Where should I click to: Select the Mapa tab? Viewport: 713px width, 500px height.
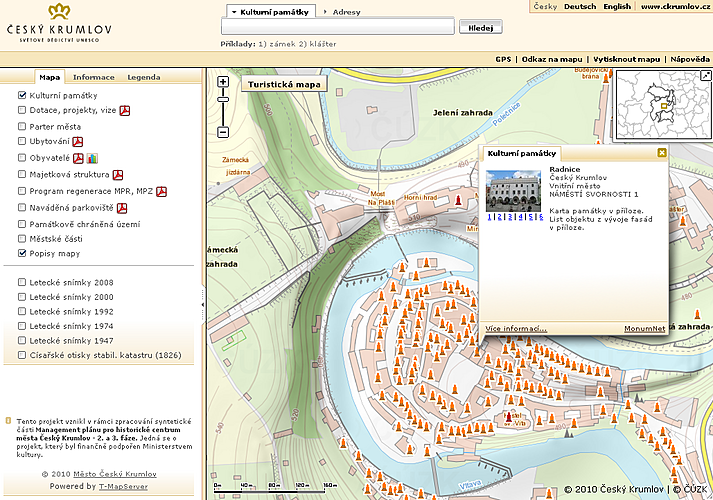(x=50, y=77)
